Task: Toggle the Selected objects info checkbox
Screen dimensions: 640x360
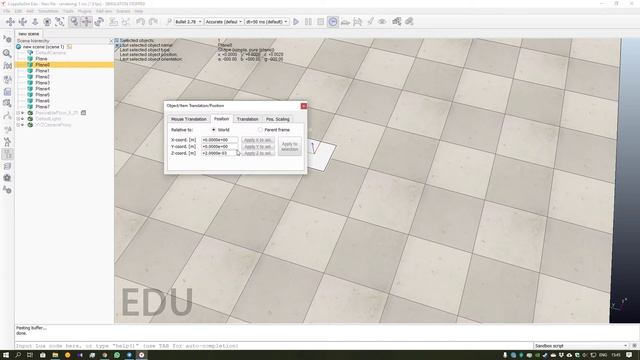Action: pyautogui.click(x=117, y=40)
